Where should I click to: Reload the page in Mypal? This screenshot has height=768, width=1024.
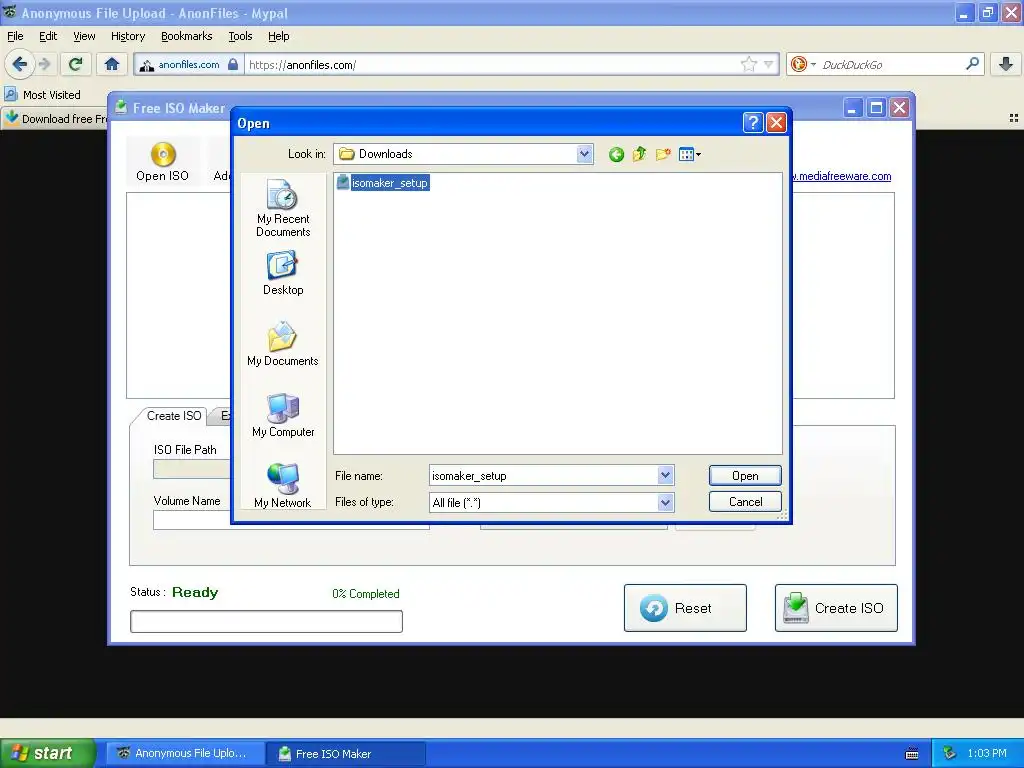pyautogui.click(x=76, y=64)
